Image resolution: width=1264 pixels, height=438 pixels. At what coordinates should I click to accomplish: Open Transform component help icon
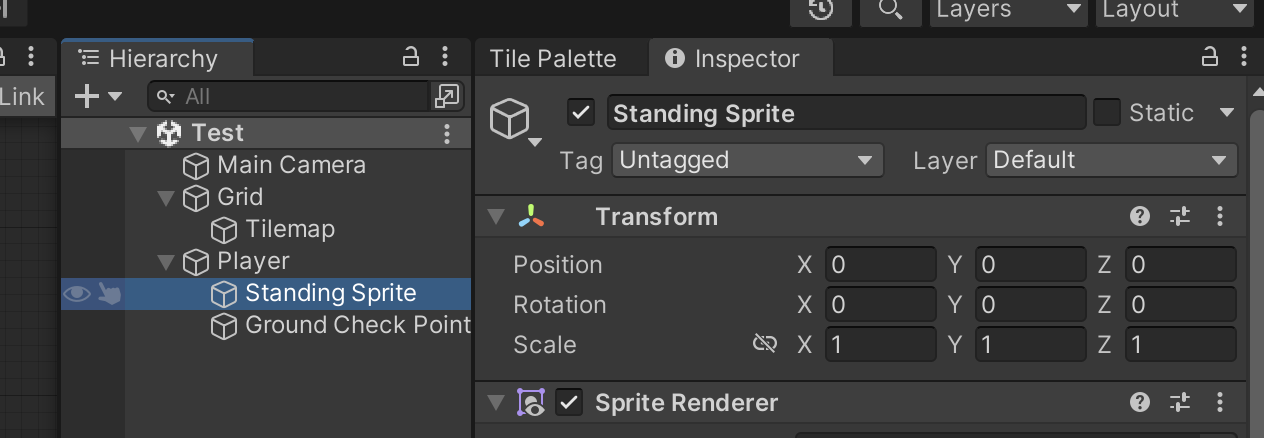(1139, 216)
